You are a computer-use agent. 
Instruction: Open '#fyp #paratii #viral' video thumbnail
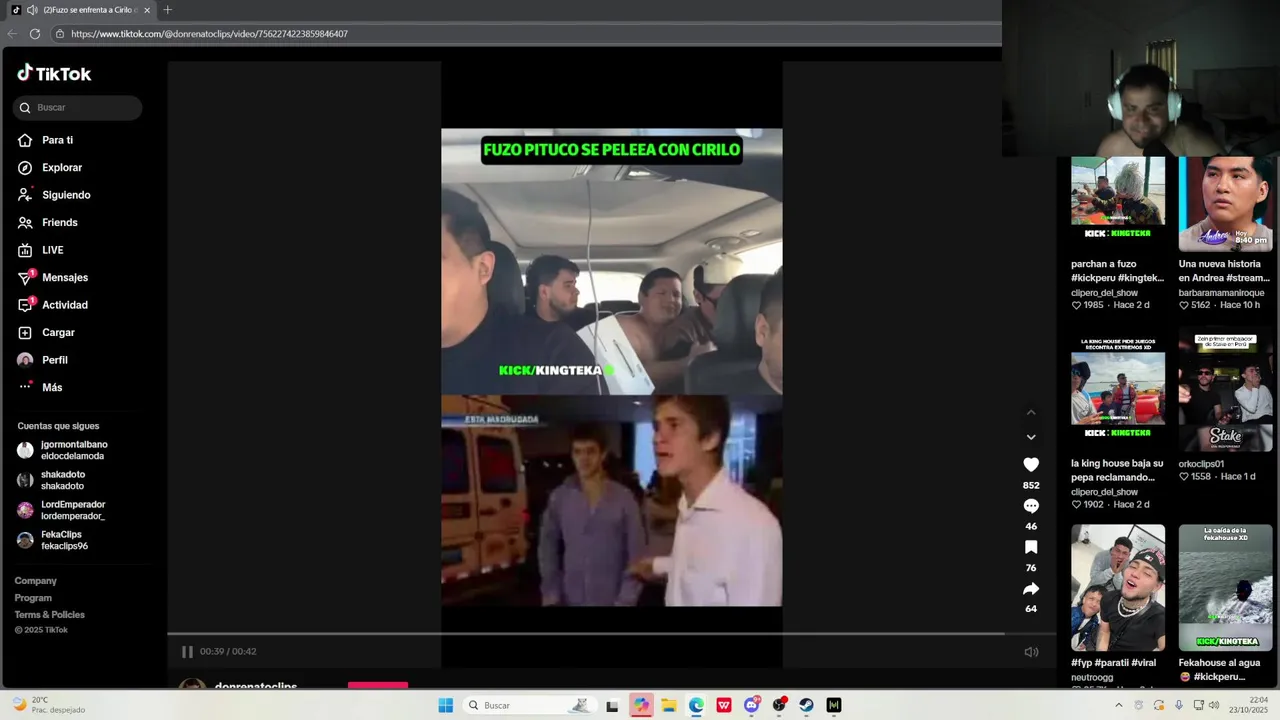[x=1118, y=588]
